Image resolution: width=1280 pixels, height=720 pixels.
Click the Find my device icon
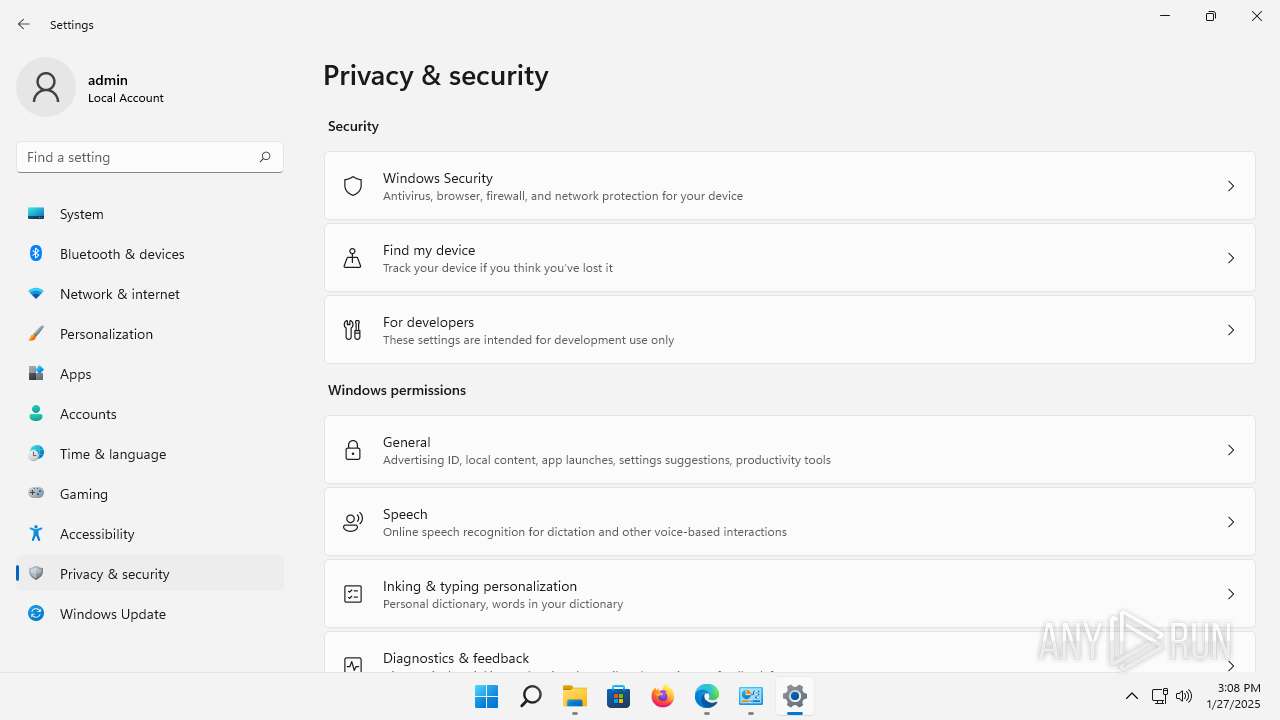(x=353, y=258)
